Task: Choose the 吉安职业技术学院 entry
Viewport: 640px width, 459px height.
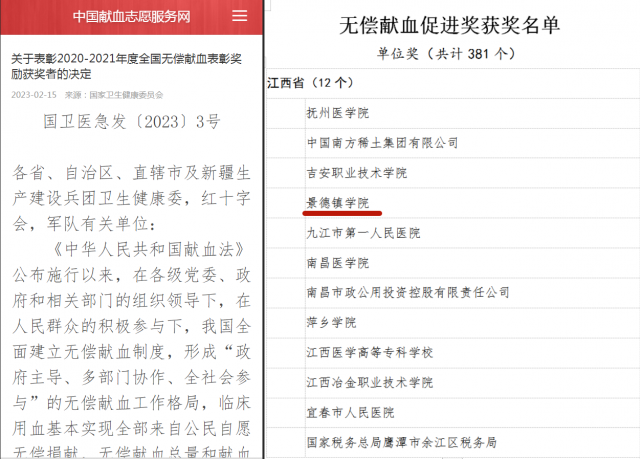Action: 356,173
